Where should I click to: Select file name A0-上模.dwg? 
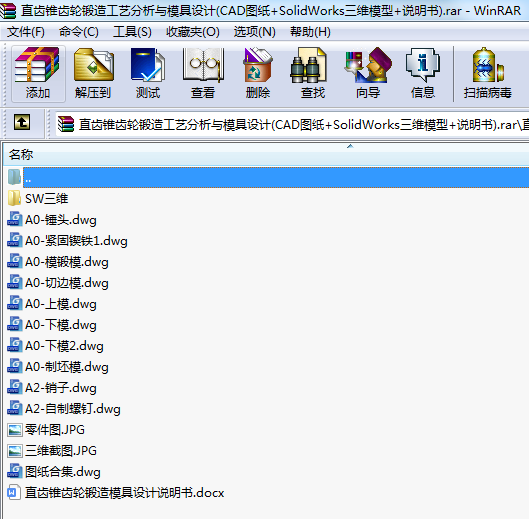61,304
